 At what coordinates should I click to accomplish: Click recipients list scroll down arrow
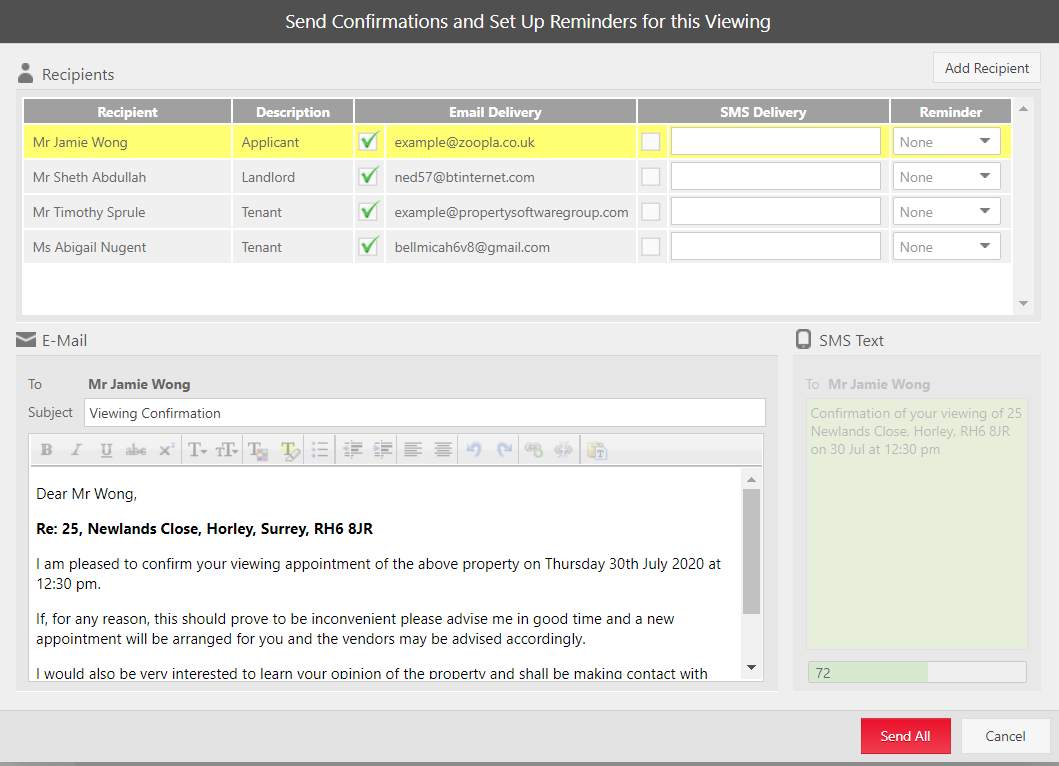coord(1024,303)
